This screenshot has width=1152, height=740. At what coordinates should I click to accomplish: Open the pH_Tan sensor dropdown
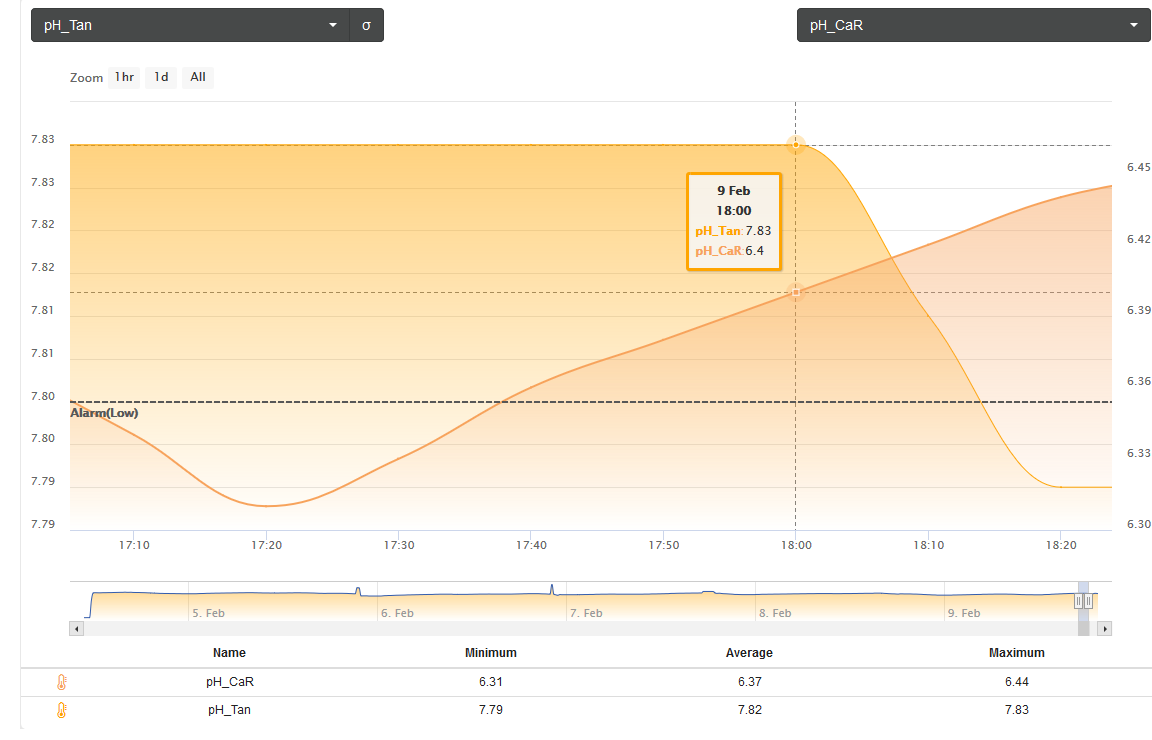190,25
